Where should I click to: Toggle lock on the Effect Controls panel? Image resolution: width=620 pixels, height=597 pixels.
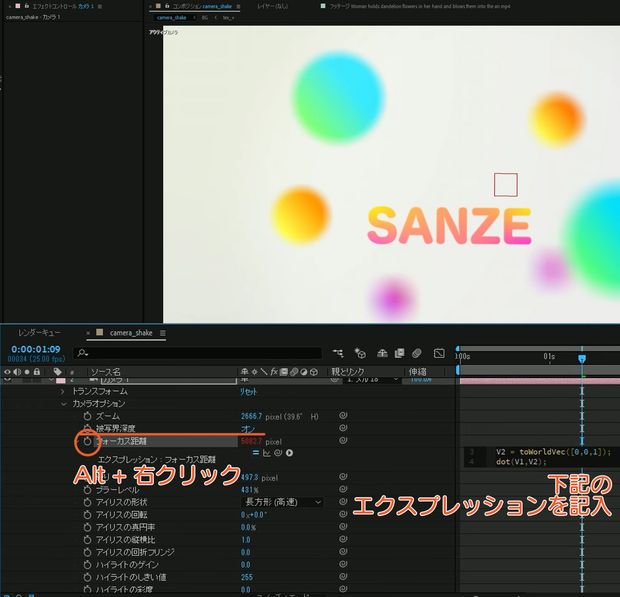coord(26,6)
